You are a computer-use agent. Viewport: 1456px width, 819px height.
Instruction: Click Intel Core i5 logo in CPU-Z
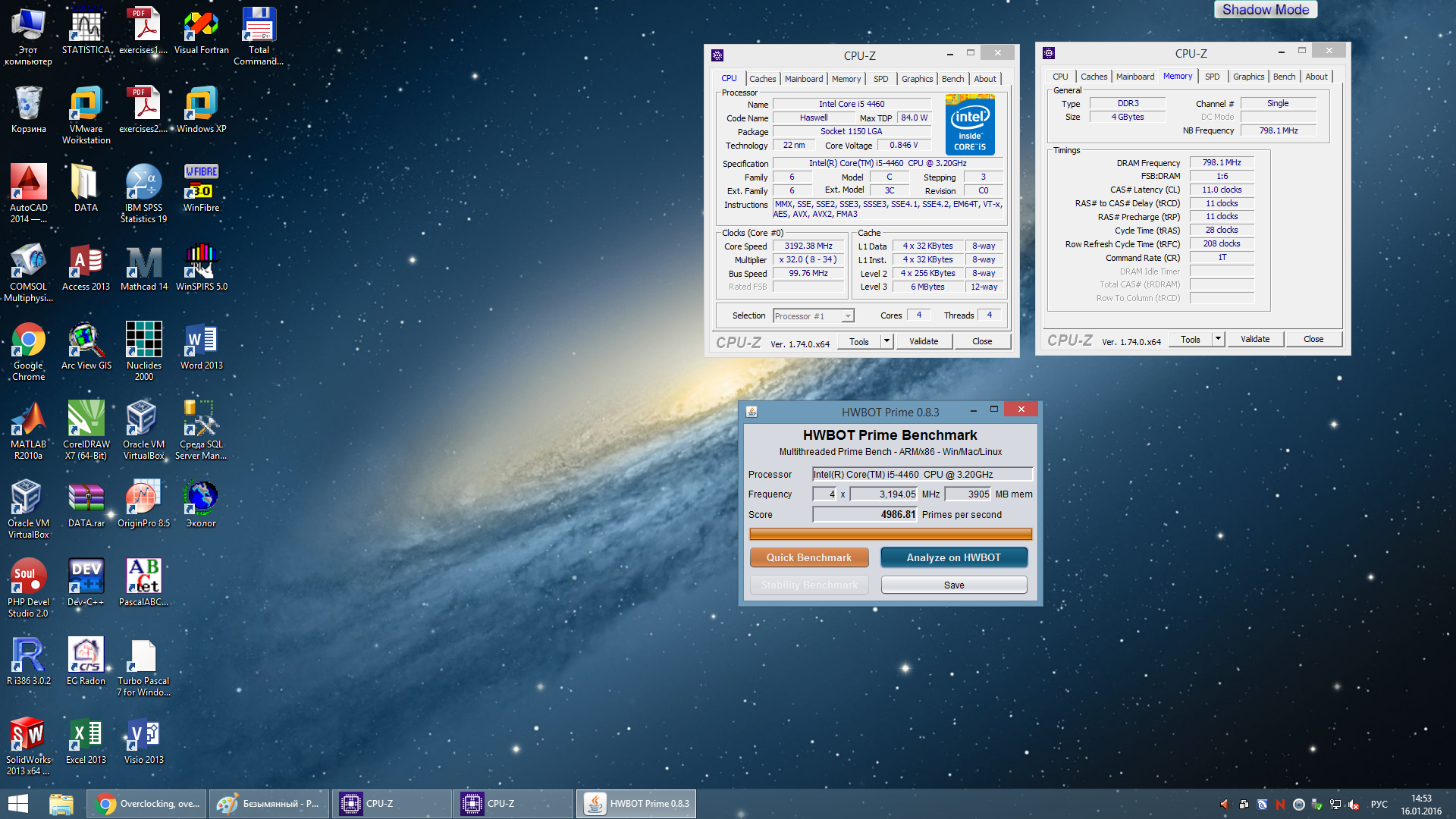970,124
